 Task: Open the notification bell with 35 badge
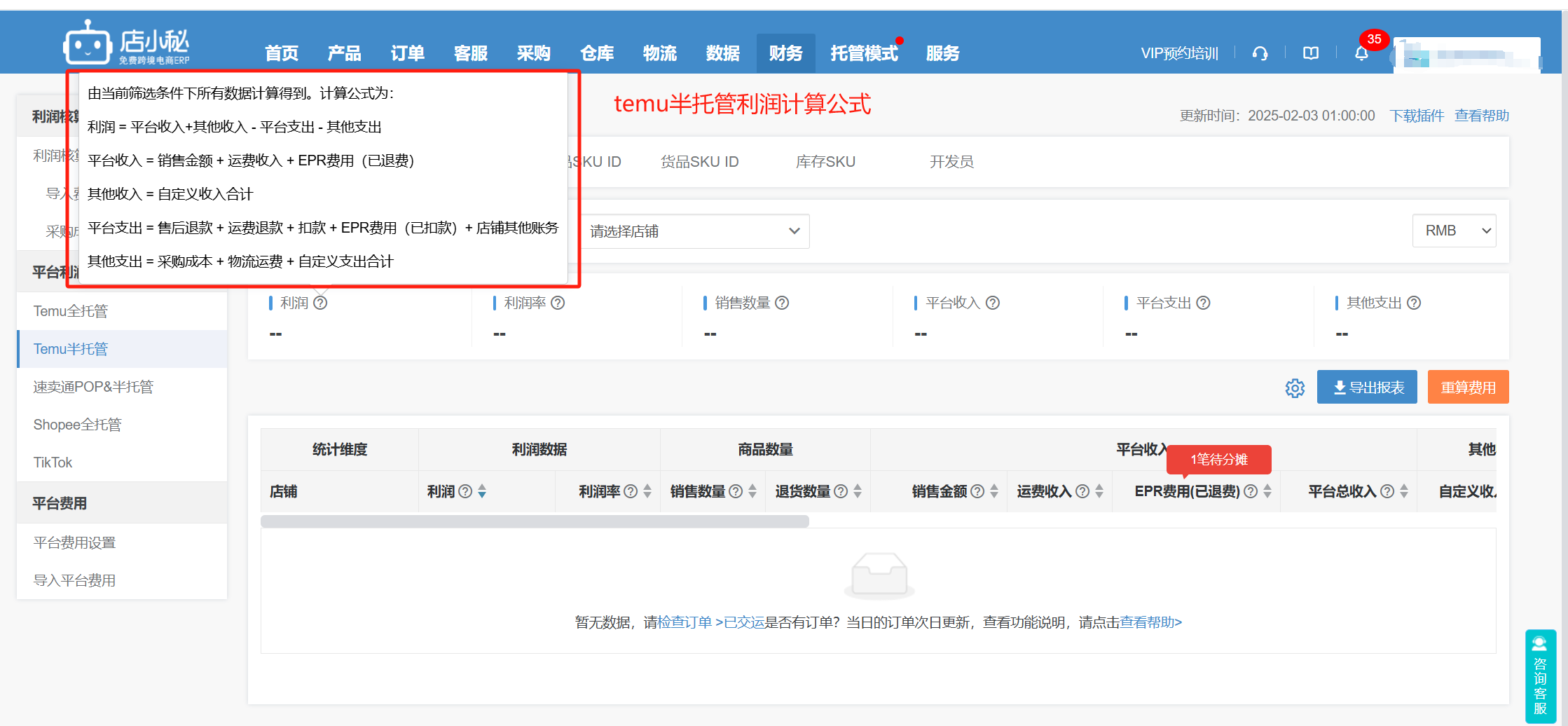coord(1361,53)
